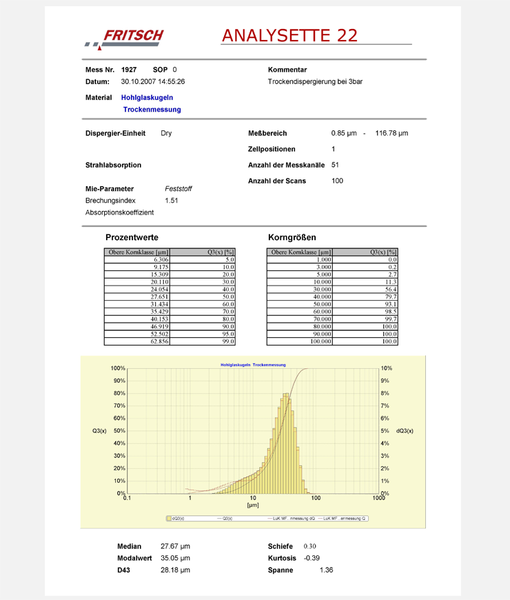
Task: Select measurement number 1927
Action: [129, 70]
